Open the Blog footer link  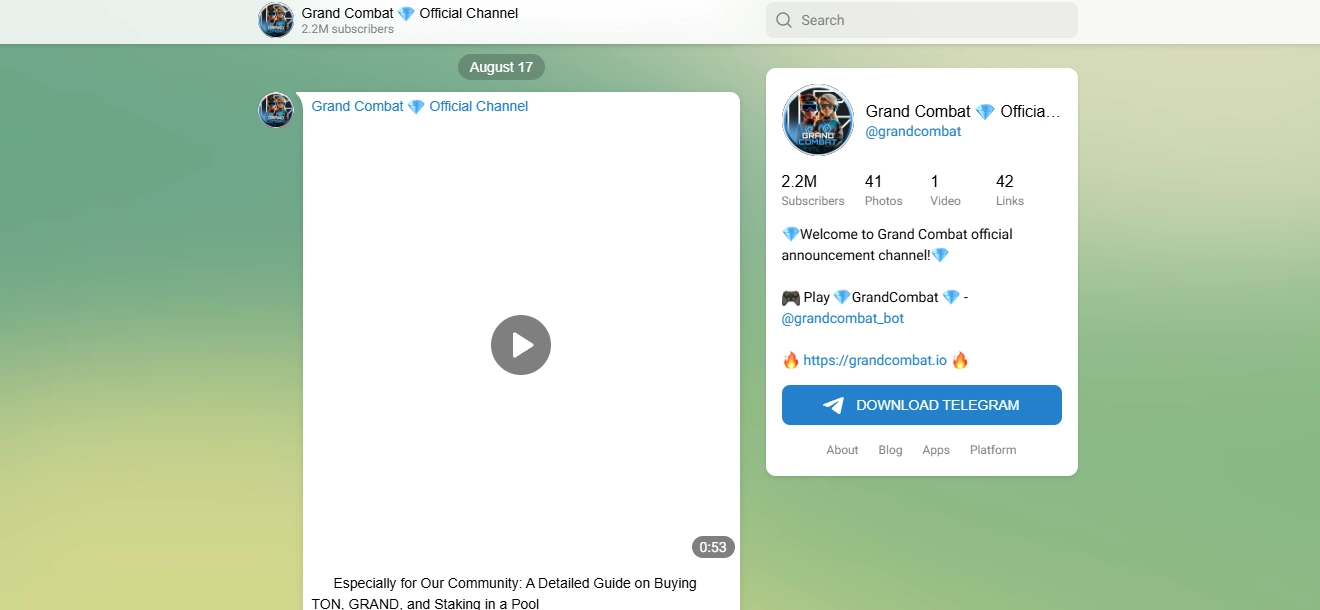890,450
